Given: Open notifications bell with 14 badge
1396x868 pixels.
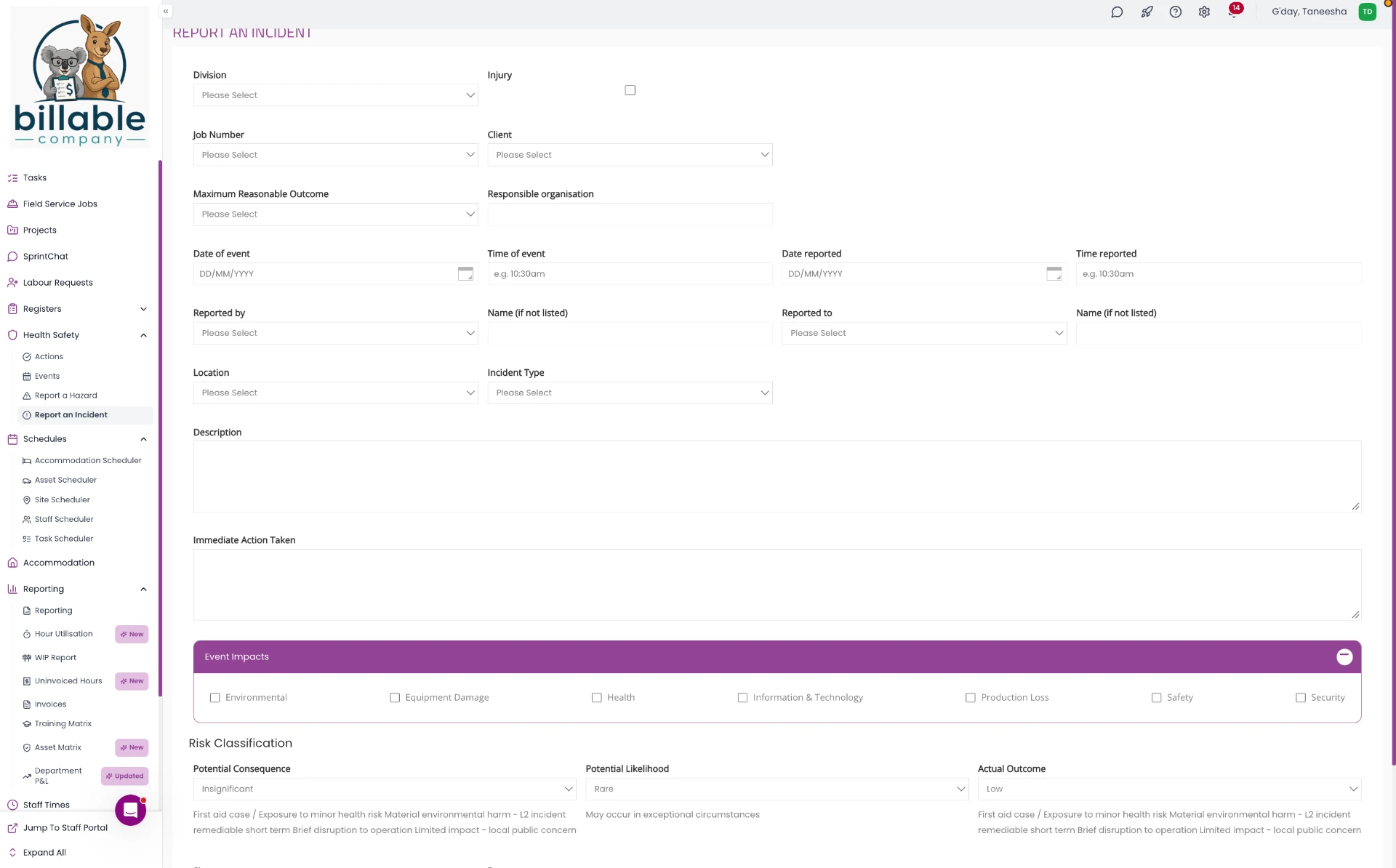Looking at the screenshot, I should pyautogui.click(x=1234, y=11).
